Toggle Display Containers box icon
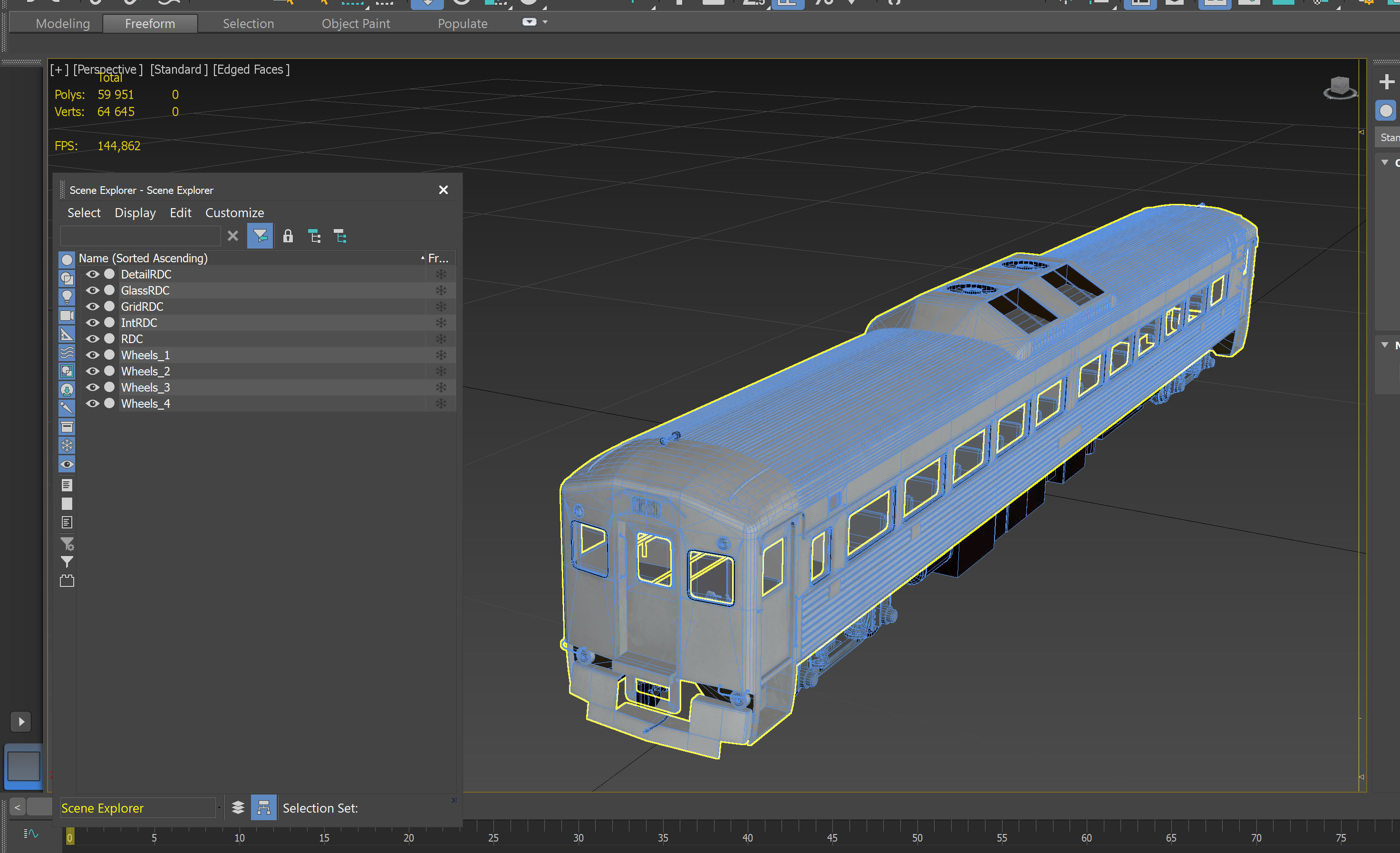 coord(67,427)
